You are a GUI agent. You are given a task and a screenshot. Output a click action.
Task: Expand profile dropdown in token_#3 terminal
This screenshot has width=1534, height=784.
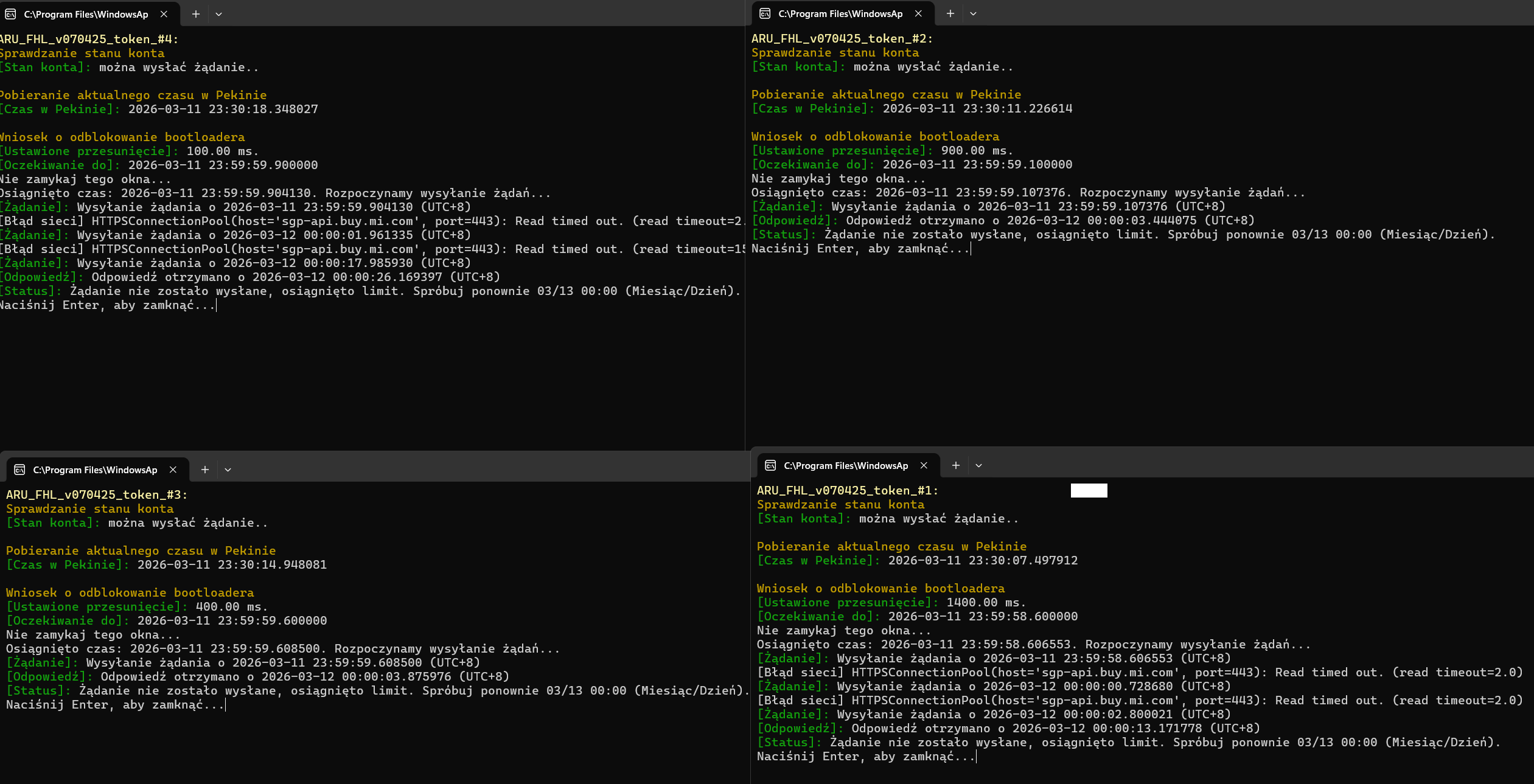pyautogui.click(x=228, y=470)
